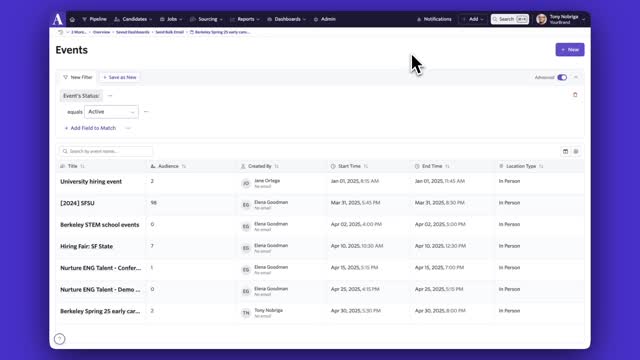Open the Reports menu
This screenshot has width=640, height=360.
pyautogui.click(x=245, y=19)
